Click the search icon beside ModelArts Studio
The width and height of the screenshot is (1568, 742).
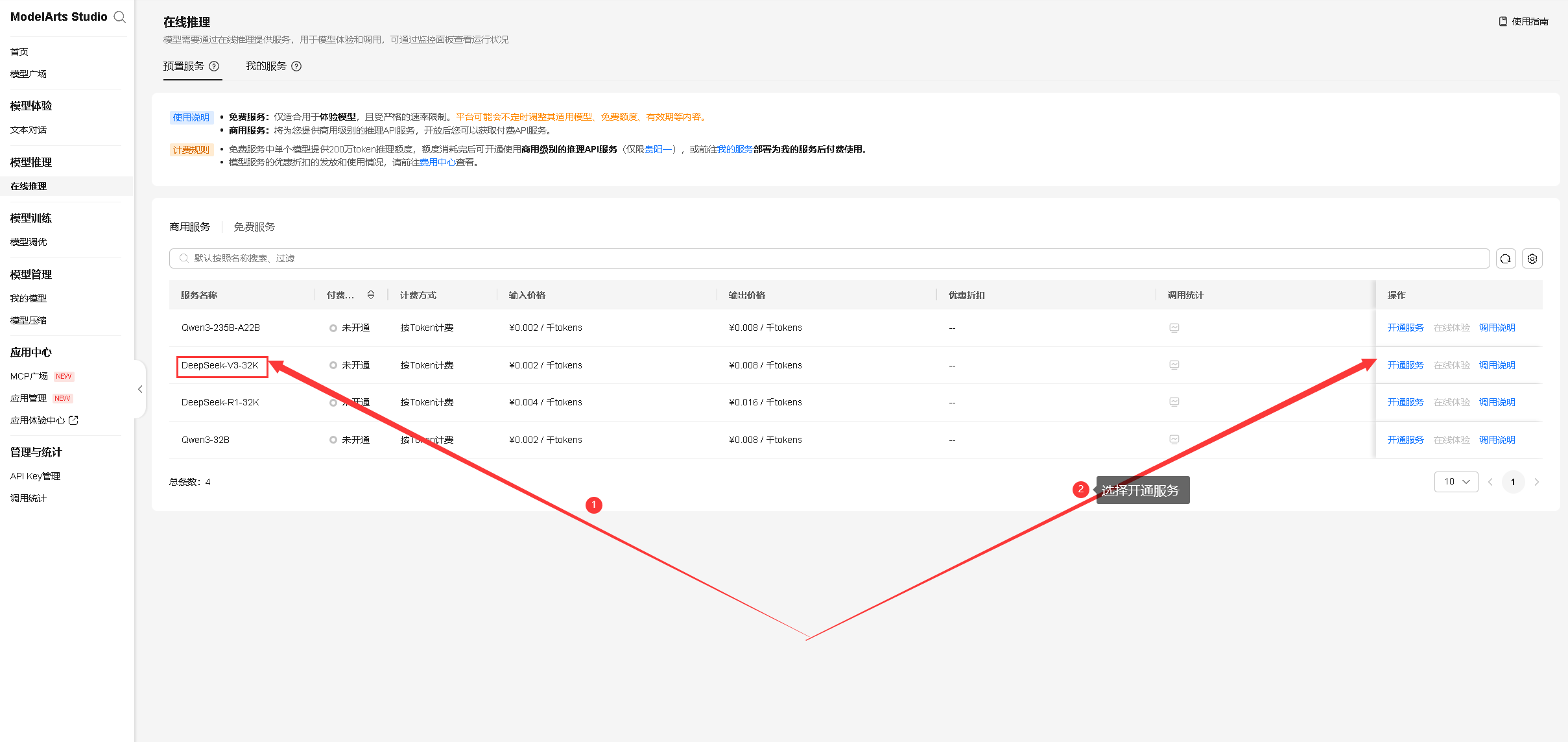pos(119,17)
